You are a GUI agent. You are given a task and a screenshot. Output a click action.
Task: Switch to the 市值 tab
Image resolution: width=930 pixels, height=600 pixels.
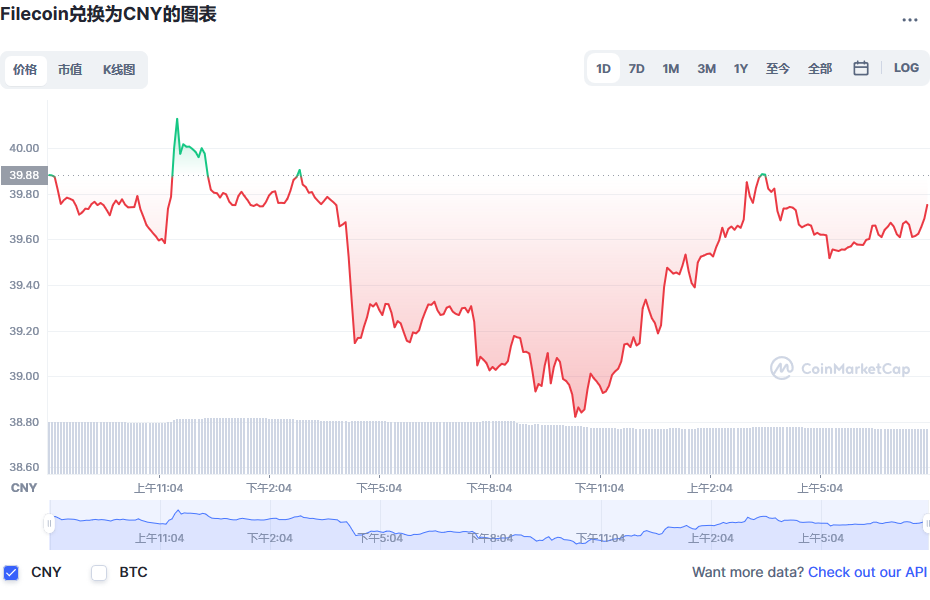(70, 70)
